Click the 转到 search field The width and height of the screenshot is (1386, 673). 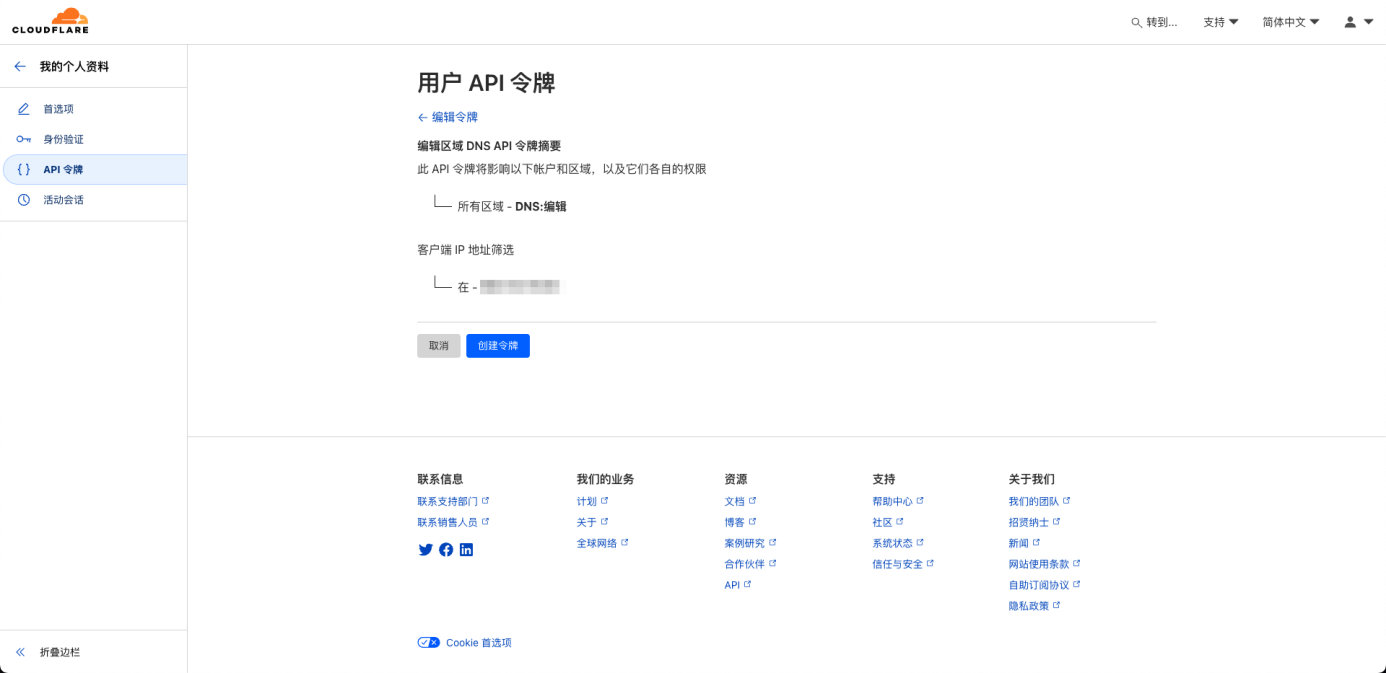point(1153,21)
